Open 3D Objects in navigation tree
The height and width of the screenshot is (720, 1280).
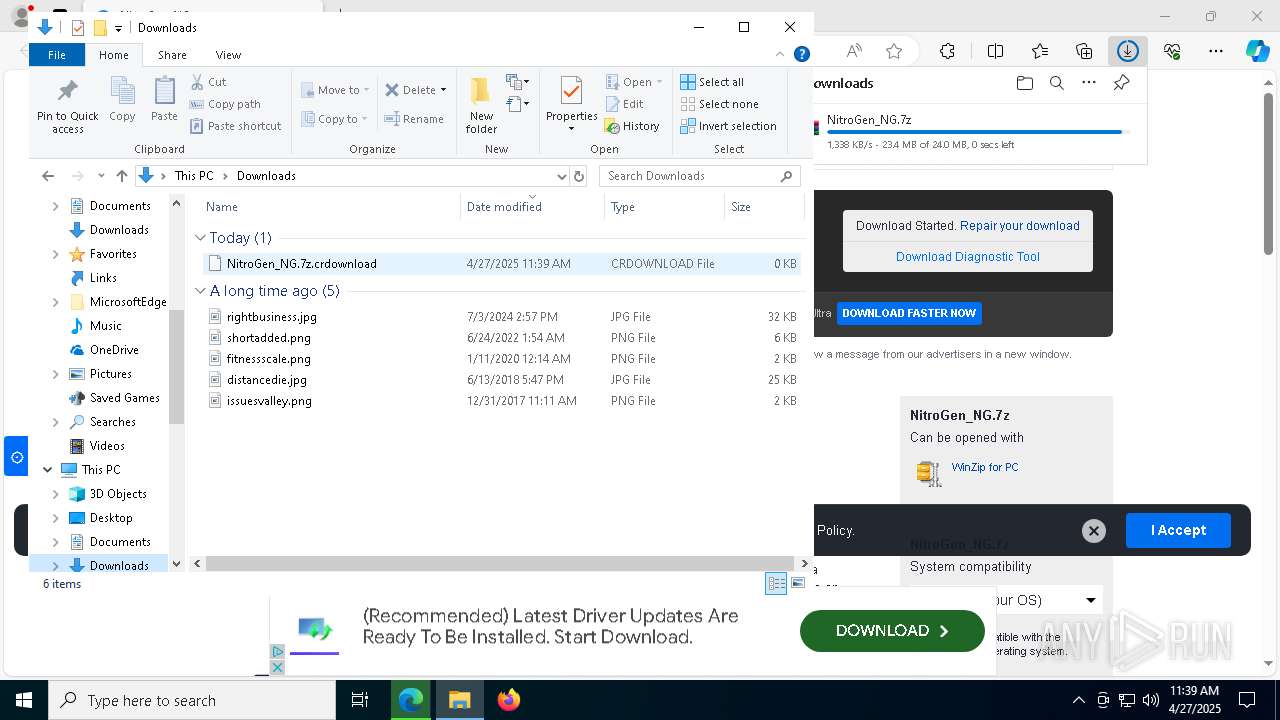118,494
